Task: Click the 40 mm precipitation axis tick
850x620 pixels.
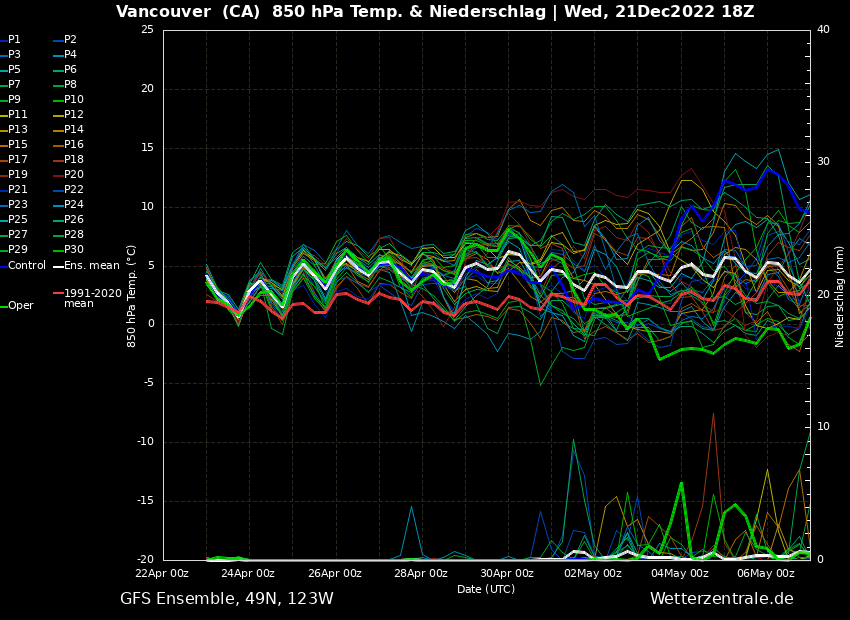Action: point(823,30)
